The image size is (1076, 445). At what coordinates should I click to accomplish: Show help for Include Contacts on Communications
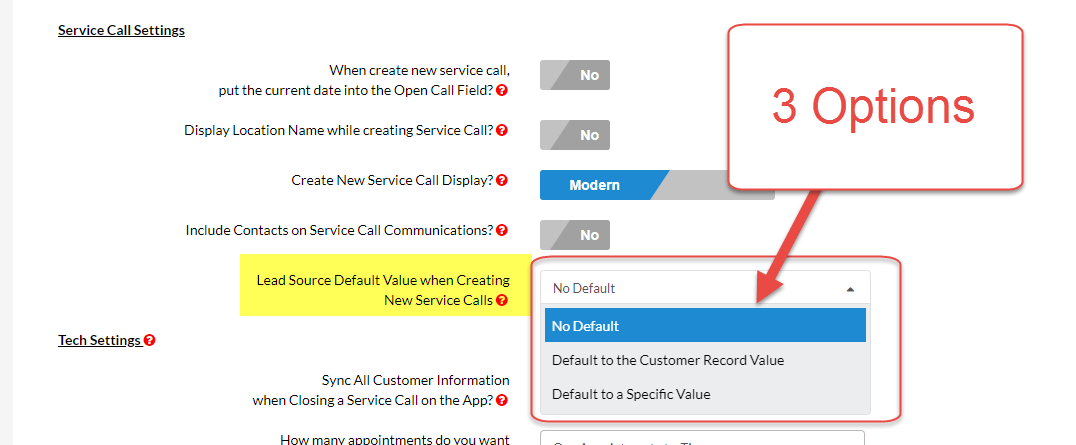[502, 231]
